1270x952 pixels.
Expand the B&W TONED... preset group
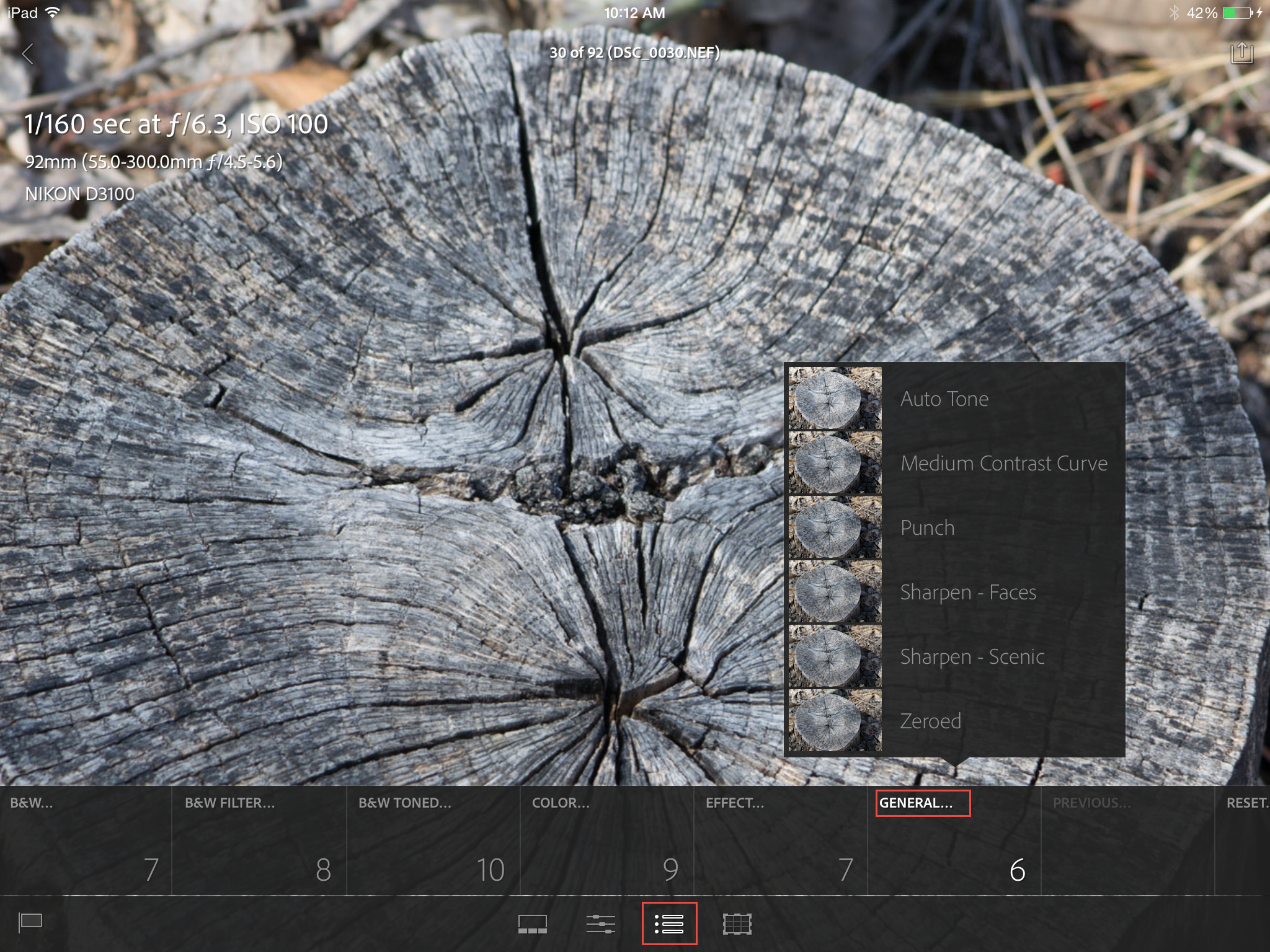tap(433, 840)
